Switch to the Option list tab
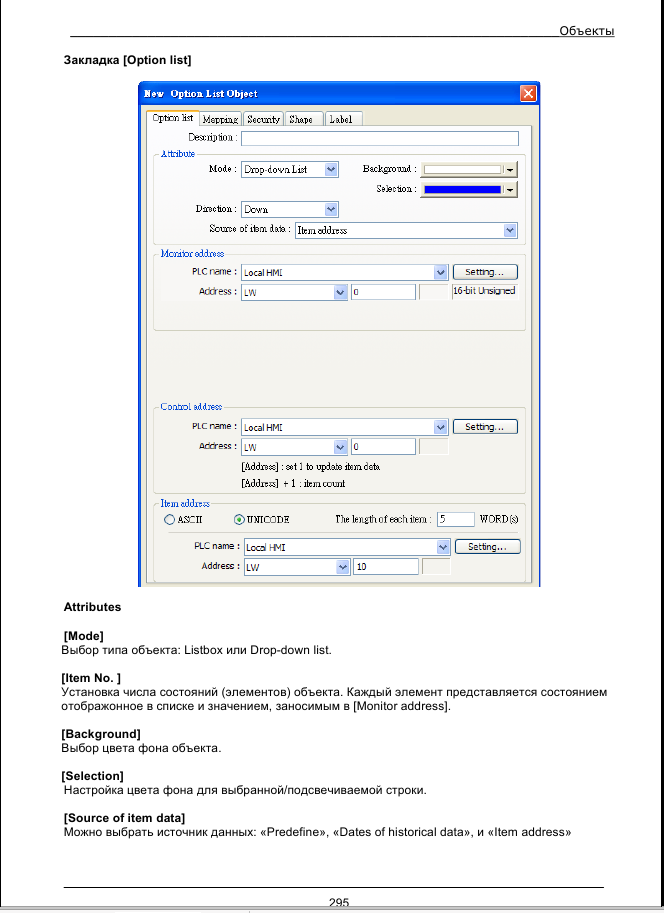This screenshot has width=664, height=913. tap(172, 118)
